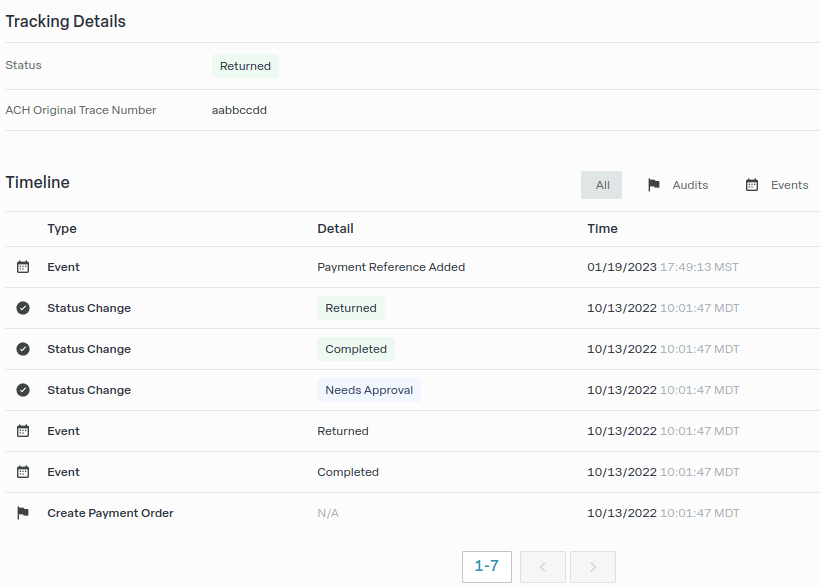Click the Returned status badge in Tracking Details
The height and width of the screenshot is (587, 820).
pos(245,66)
